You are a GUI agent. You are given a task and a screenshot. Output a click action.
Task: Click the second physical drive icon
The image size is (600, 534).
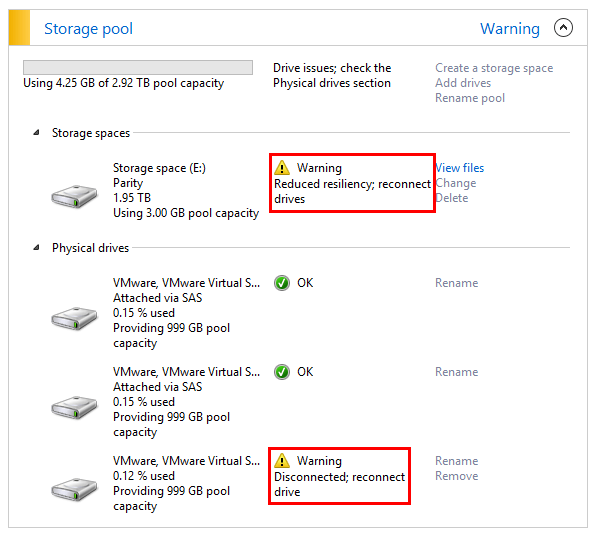coord(74,407)
